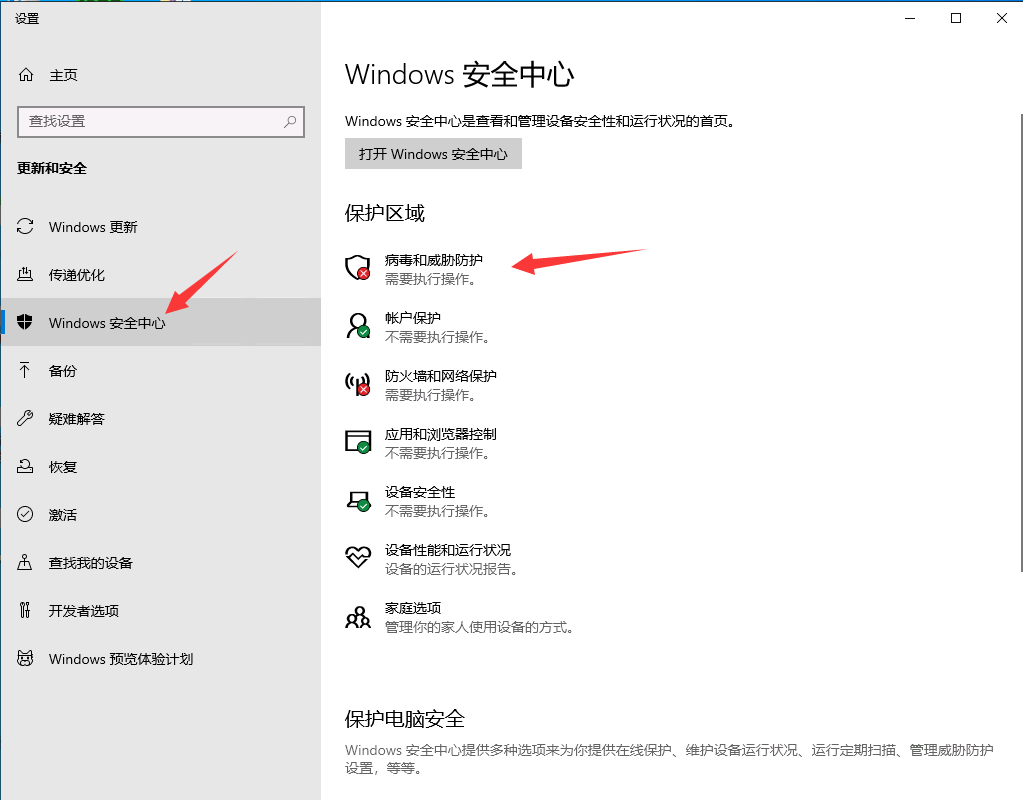Screen dimensions: 1023x800
Task: Open 病毒和威胁防护 protection area
Action: point(433,260)
